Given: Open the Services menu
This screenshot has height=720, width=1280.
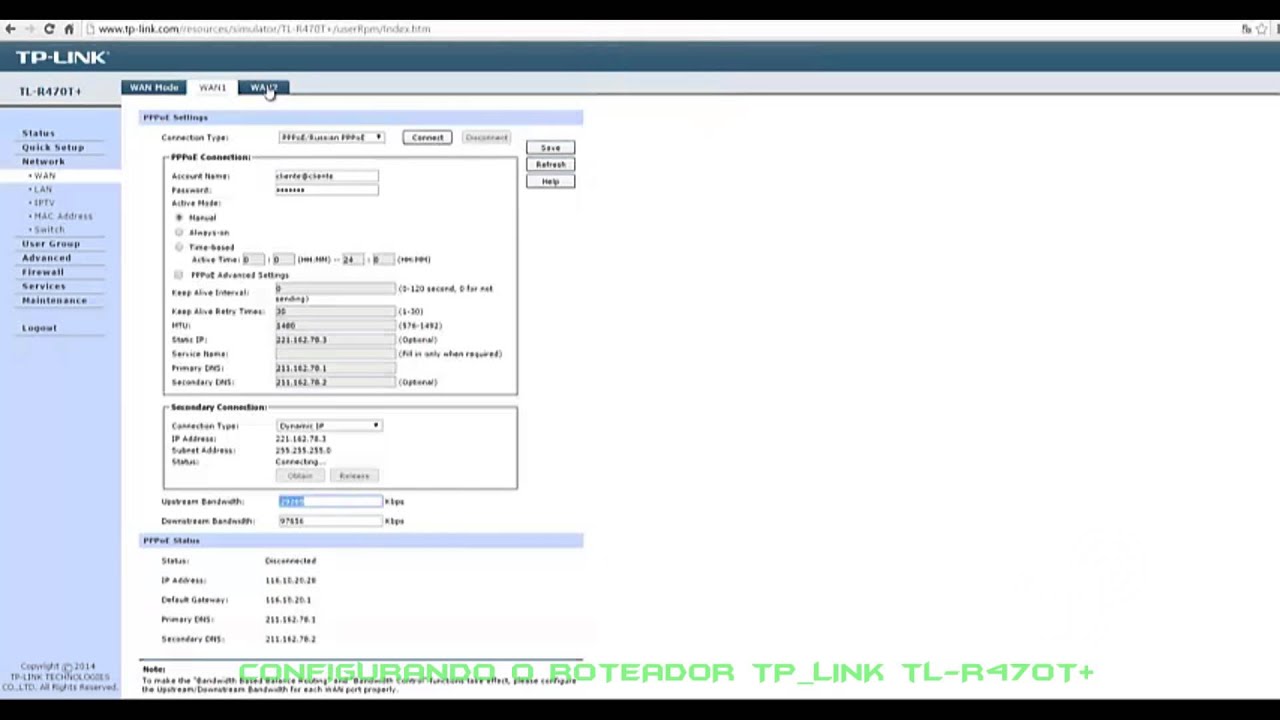Looking at the screenshot, I should click(44, 286).
